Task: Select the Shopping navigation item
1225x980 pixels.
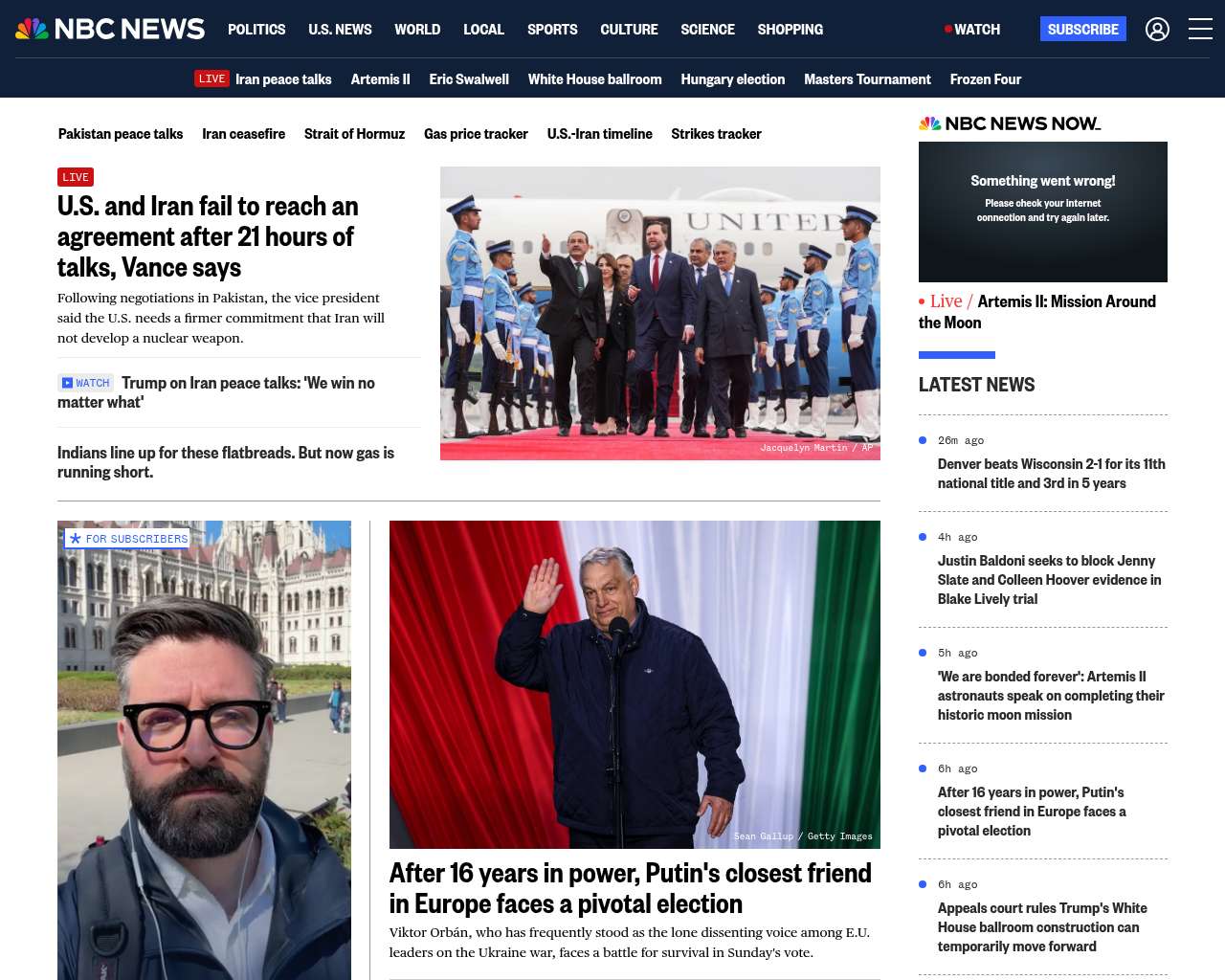Action: (x=790, y=30)
